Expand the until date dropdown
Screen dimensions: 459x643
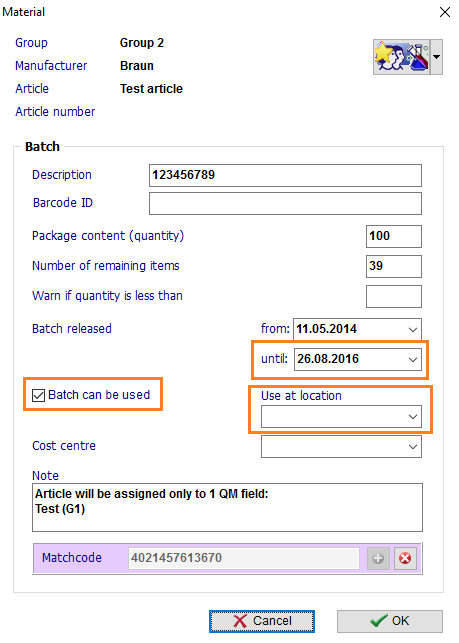point(413,360)
